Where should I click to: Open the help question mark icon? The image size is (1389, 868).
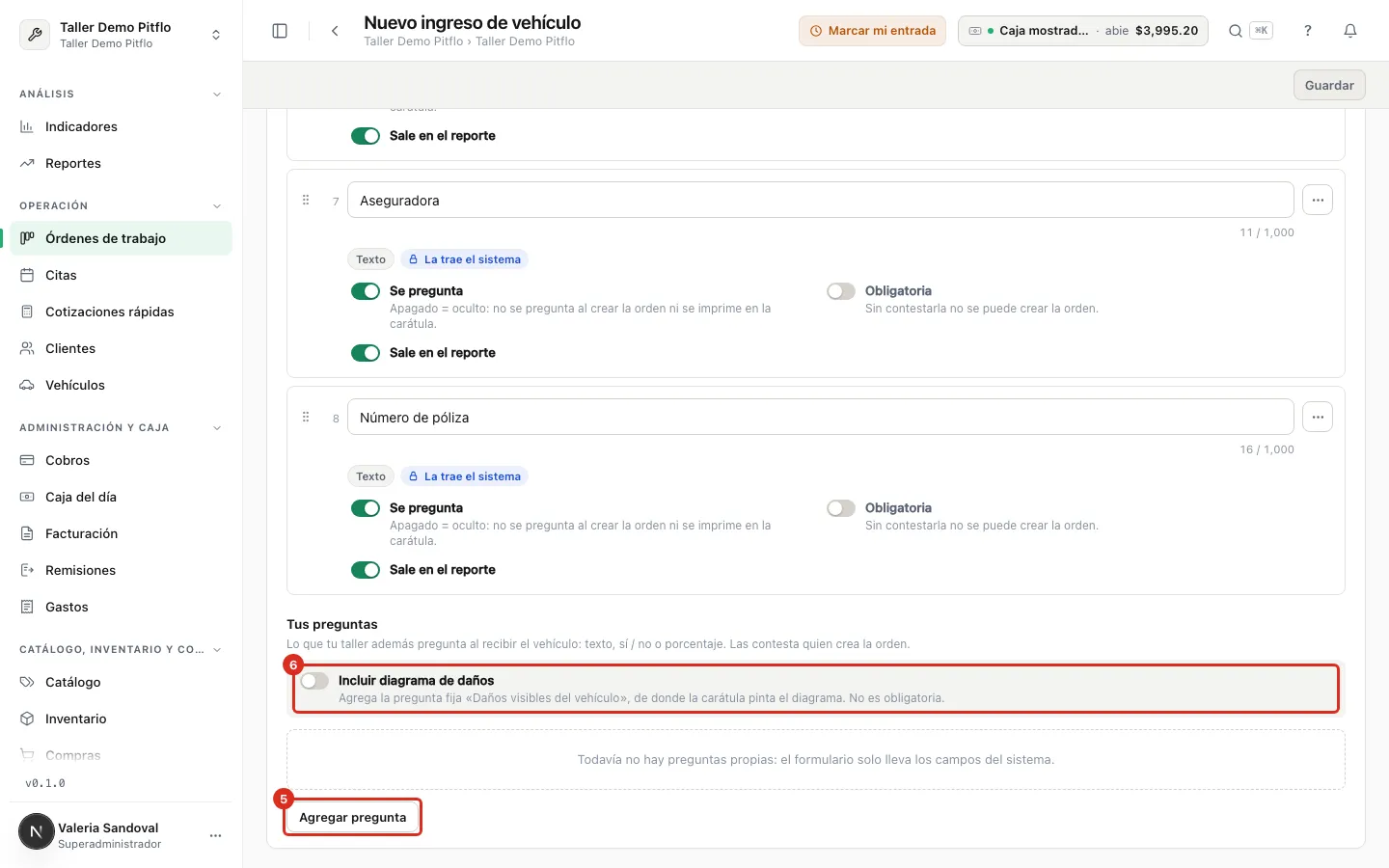click(1308, 31)
